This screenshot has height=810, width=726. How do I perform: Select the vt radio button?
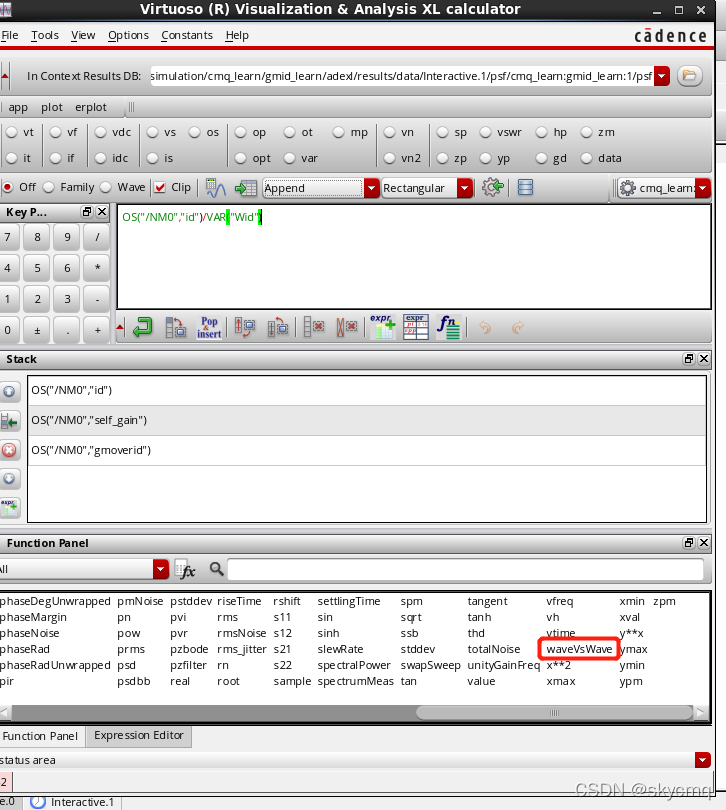11,132
